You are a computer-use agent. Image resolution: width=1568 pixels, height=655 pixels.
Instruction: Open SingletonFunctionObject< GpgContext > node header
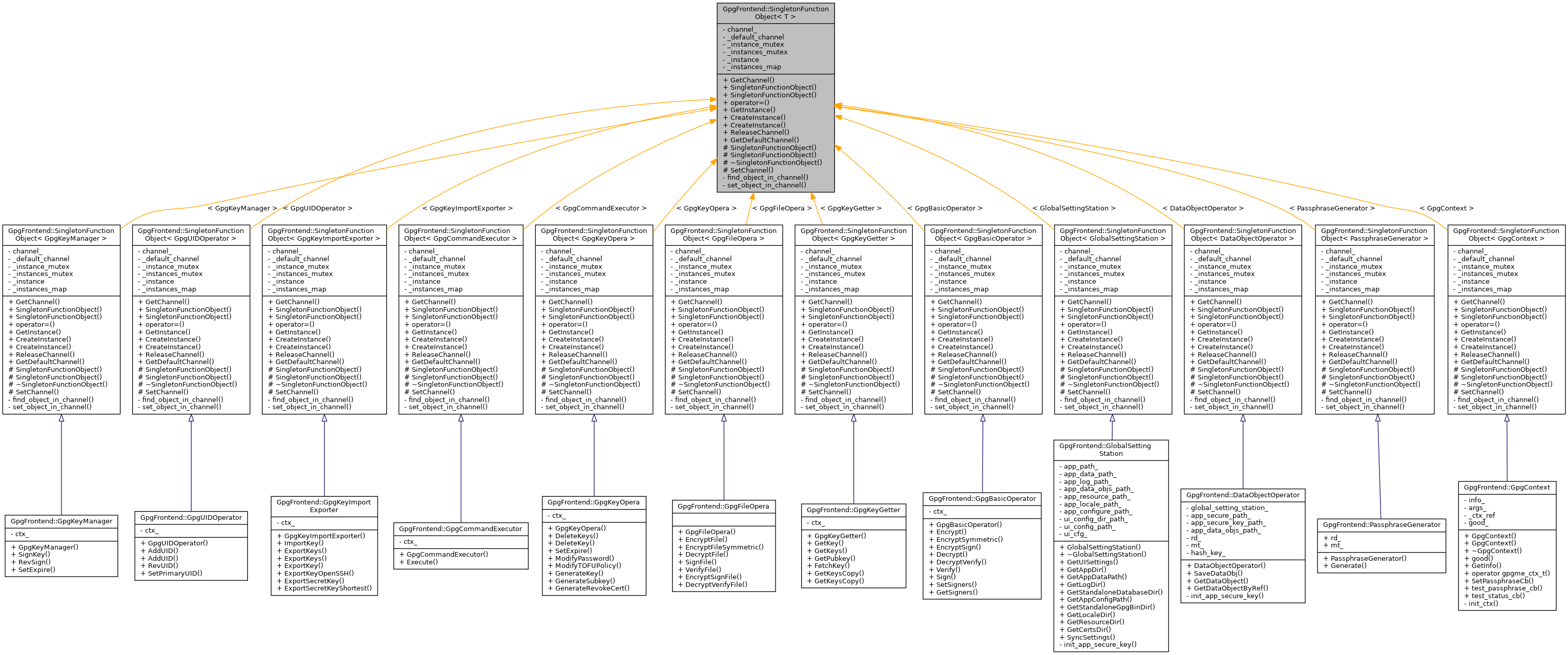[1506, 235]
